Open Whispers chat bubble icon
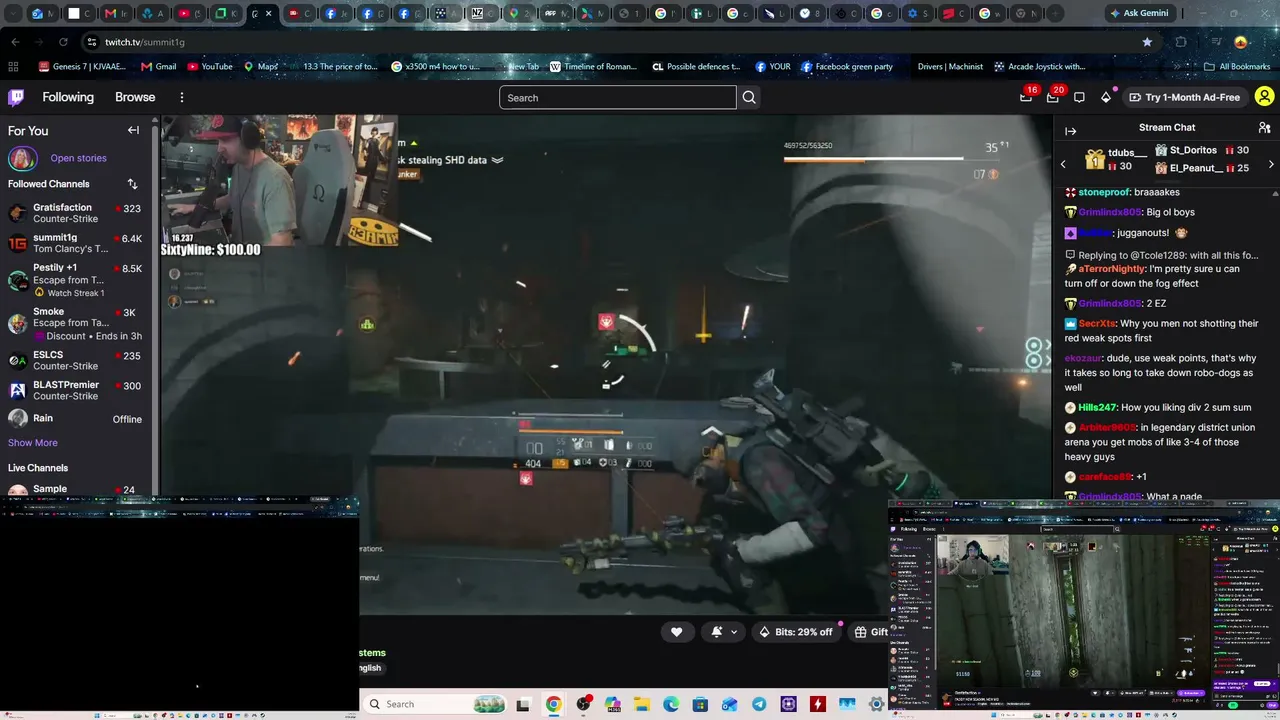This screenshot has width=1280, height=720. [1079, 97]
